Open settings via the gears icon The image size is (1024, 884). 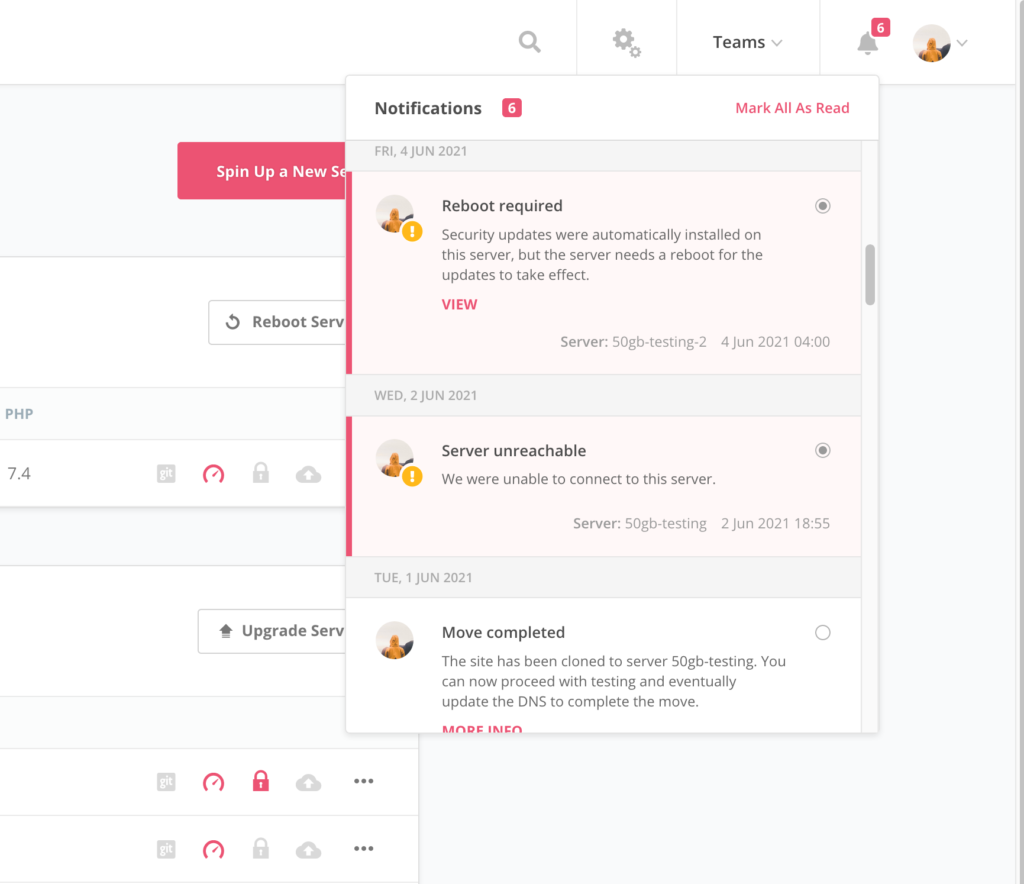point(627,42)
